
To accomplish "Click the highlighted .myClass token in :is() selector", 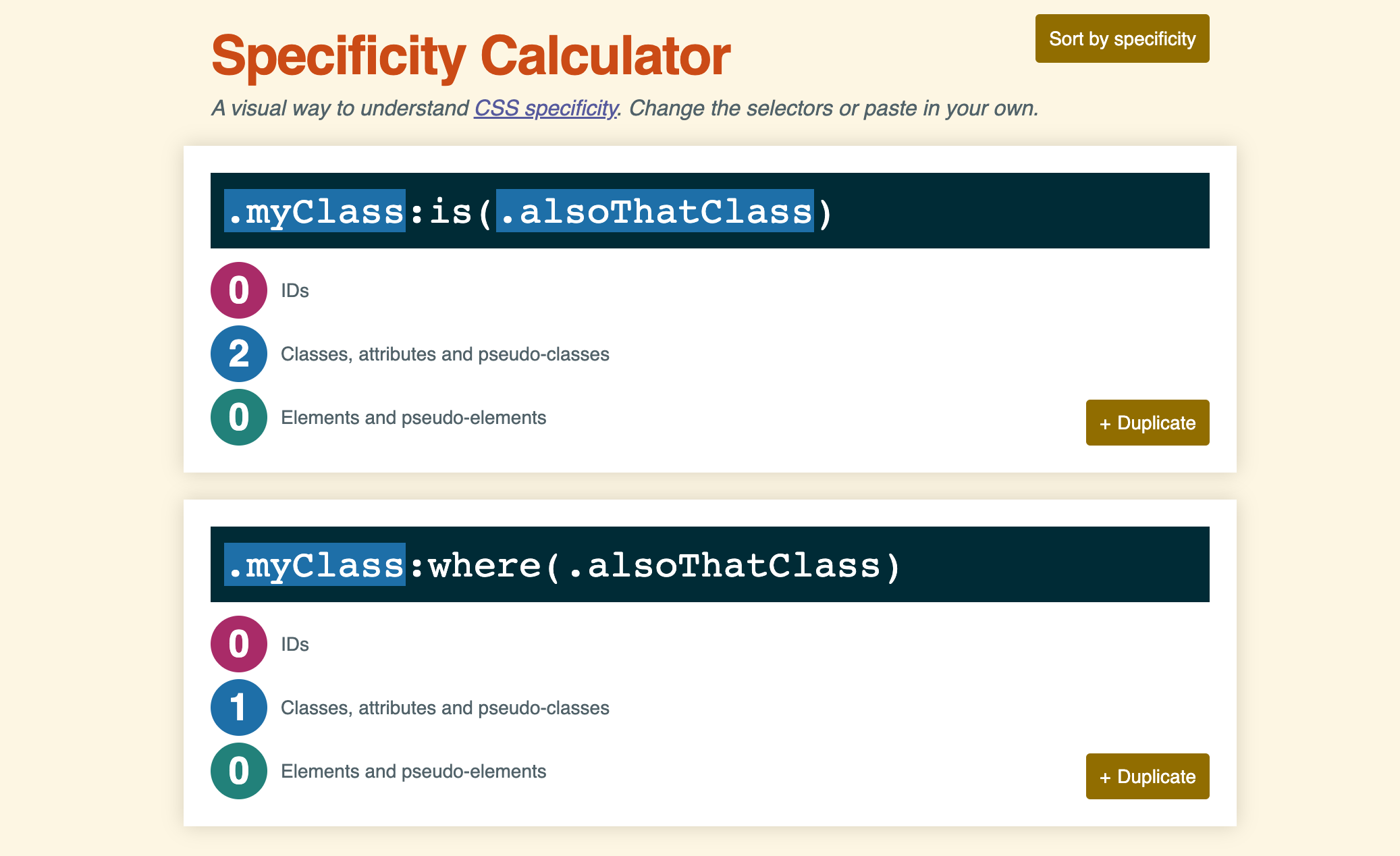I will [x=315, y=211].
